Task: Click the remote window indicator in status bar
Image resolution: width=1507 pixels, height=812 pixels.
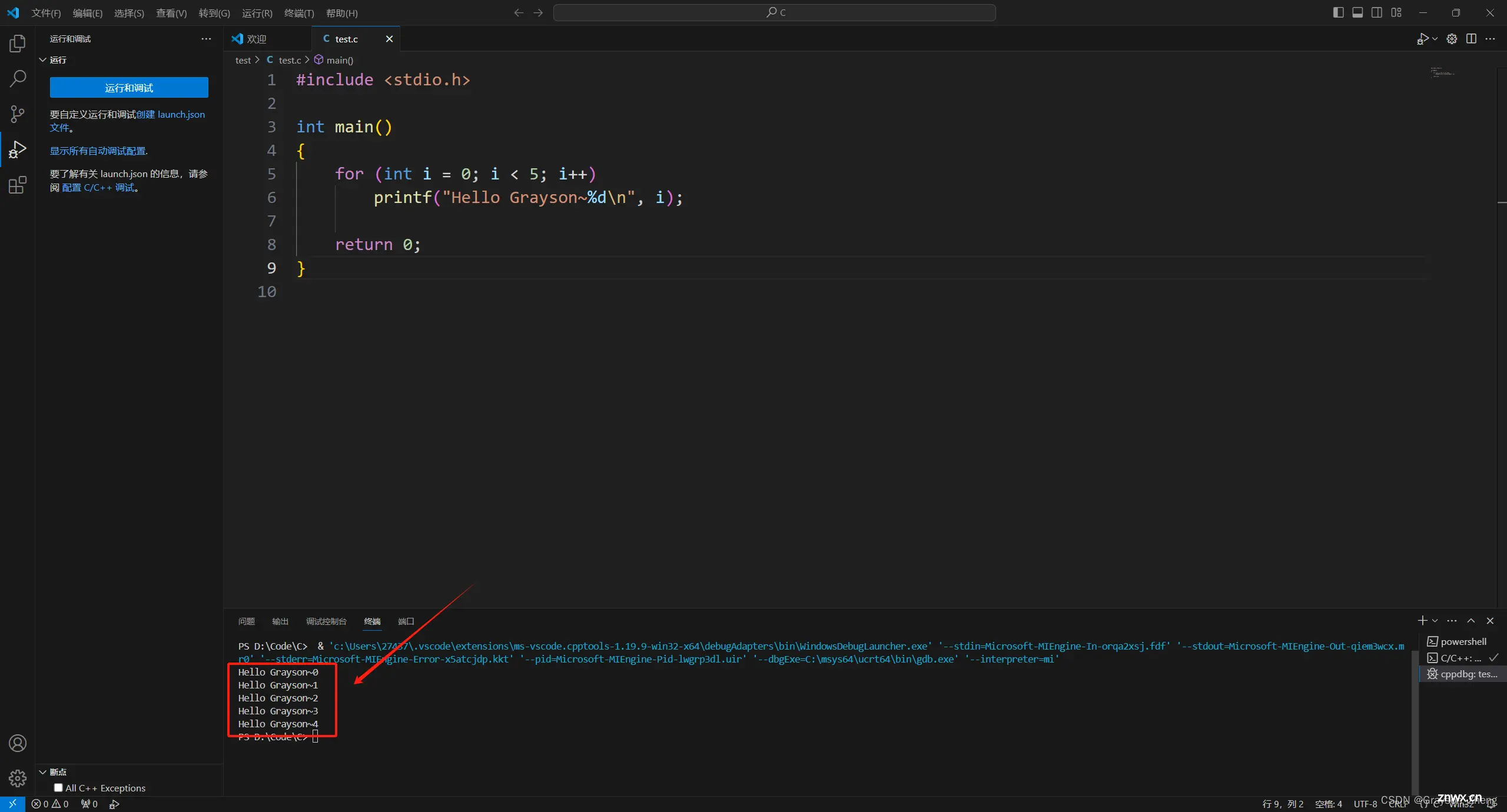Action: (12, 804)
